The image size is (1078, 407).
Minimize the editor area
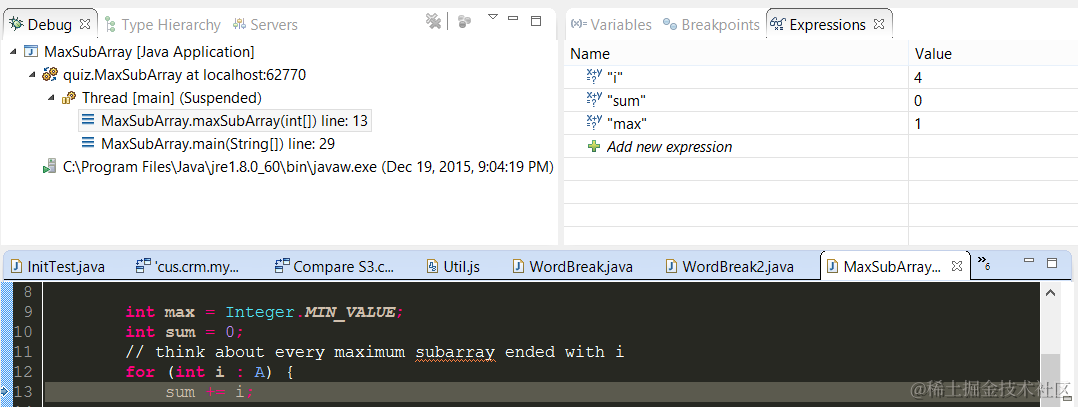[x=1028, y=261]
